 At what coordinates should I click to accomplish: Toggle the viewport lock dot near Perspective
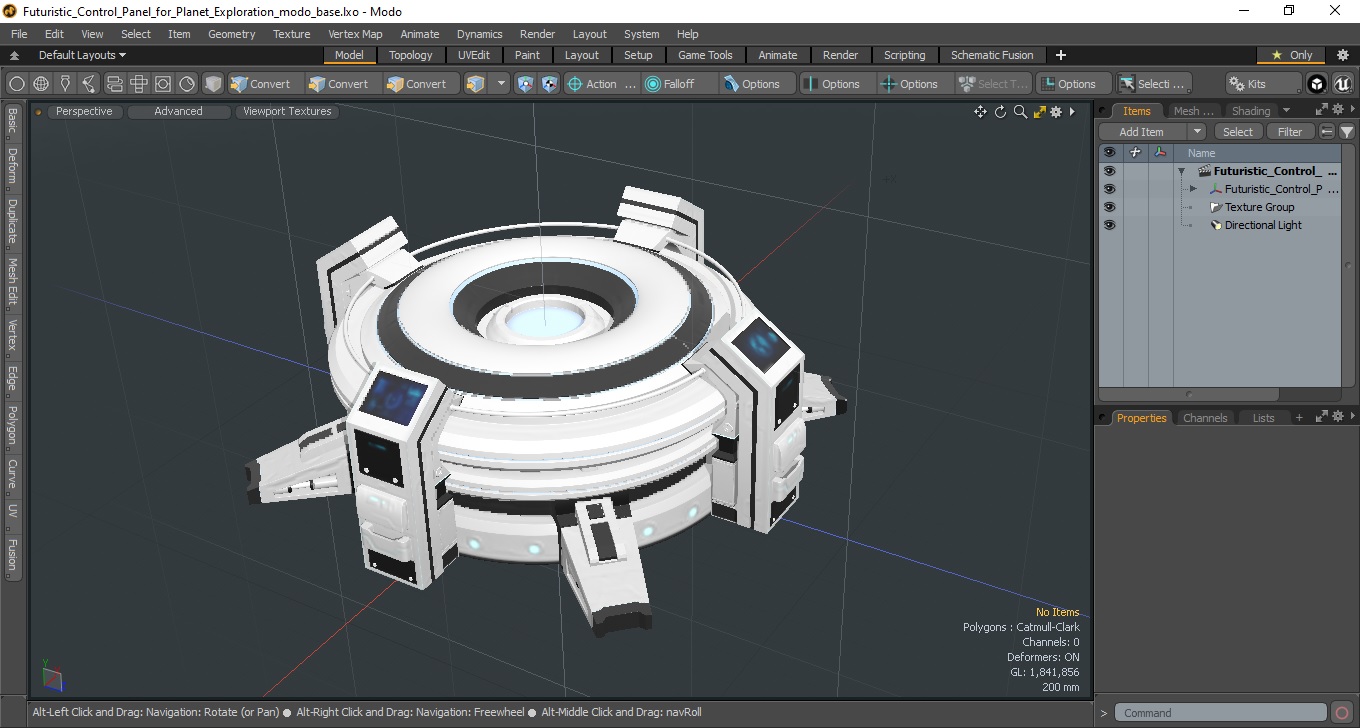[39, 112]
